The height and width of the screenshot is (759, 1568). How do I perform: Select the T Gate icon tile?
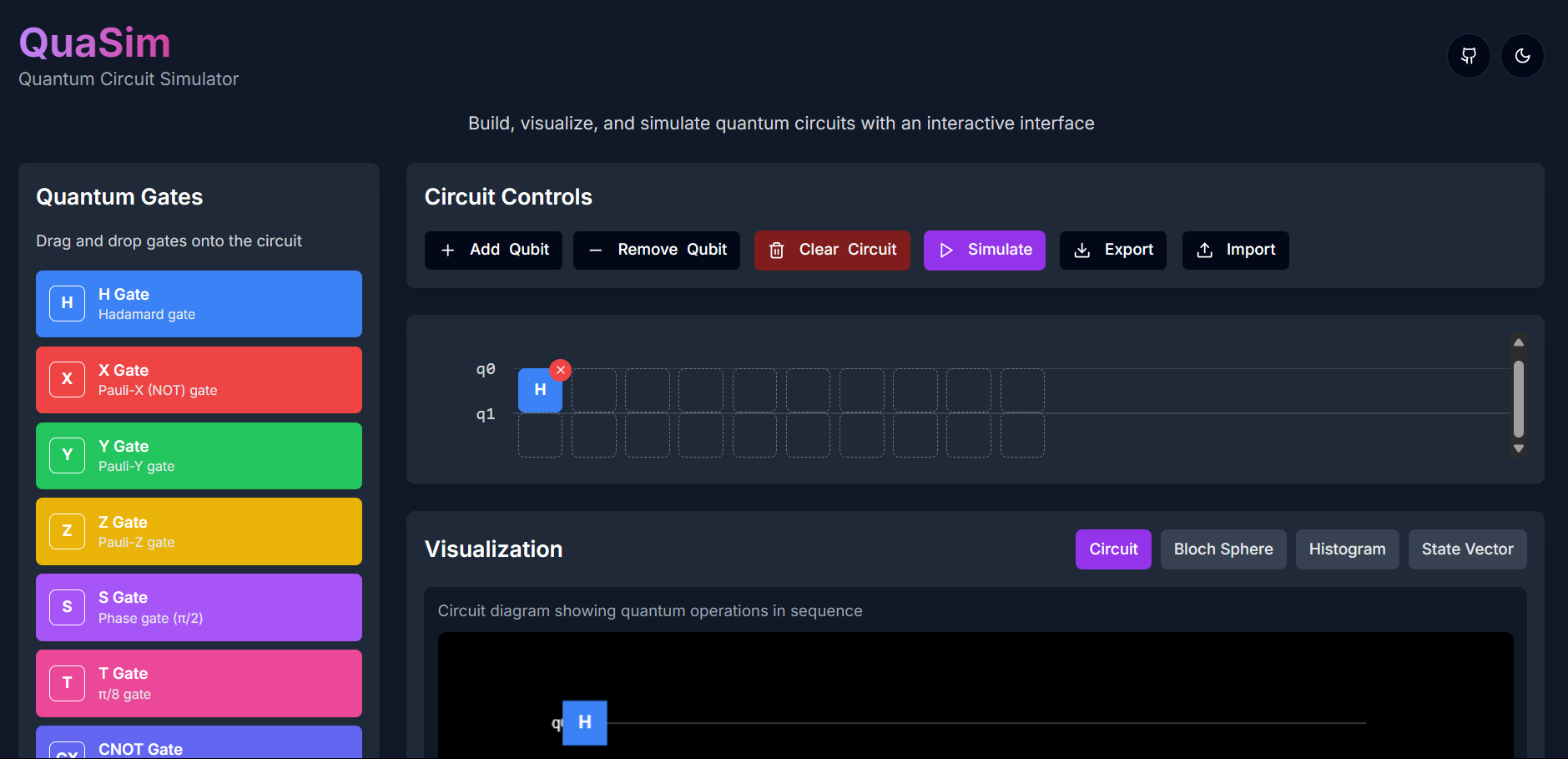coord(67,683)
